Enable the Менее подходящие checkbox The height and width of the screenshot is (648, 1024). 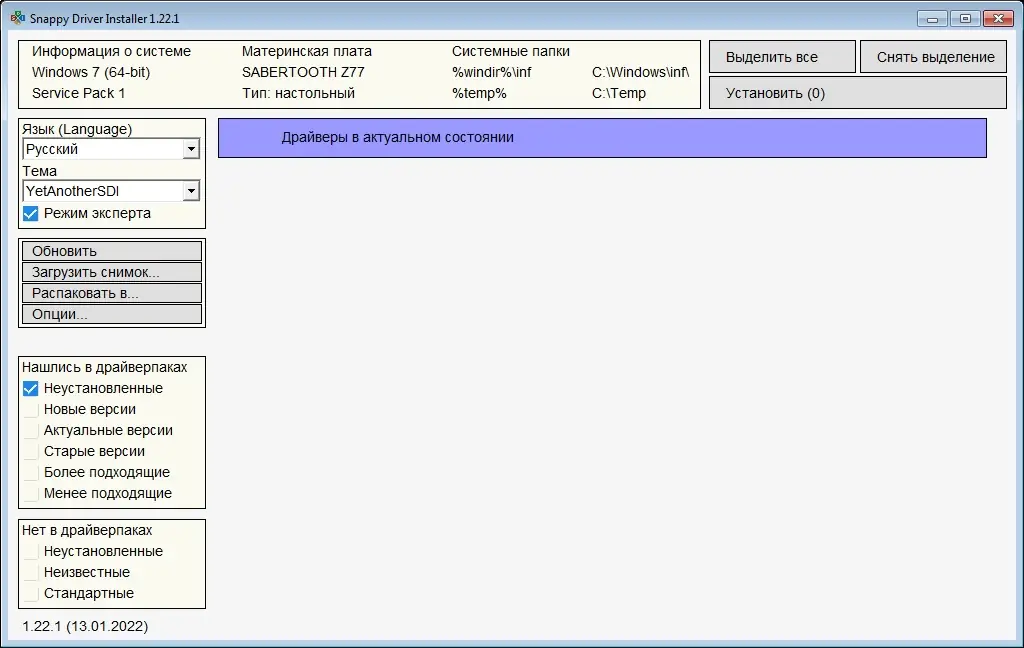tap(30, 493)
